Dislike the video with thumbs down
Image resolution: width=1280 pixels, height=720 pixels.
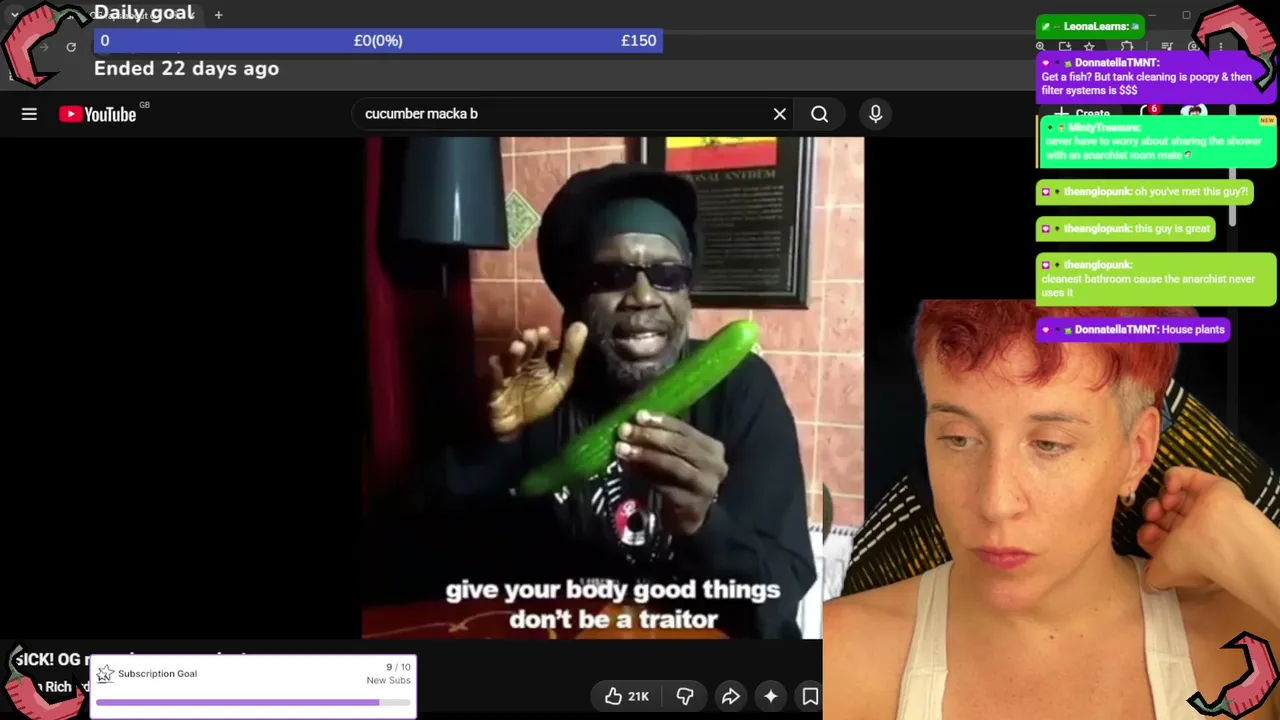click(685, 696)
